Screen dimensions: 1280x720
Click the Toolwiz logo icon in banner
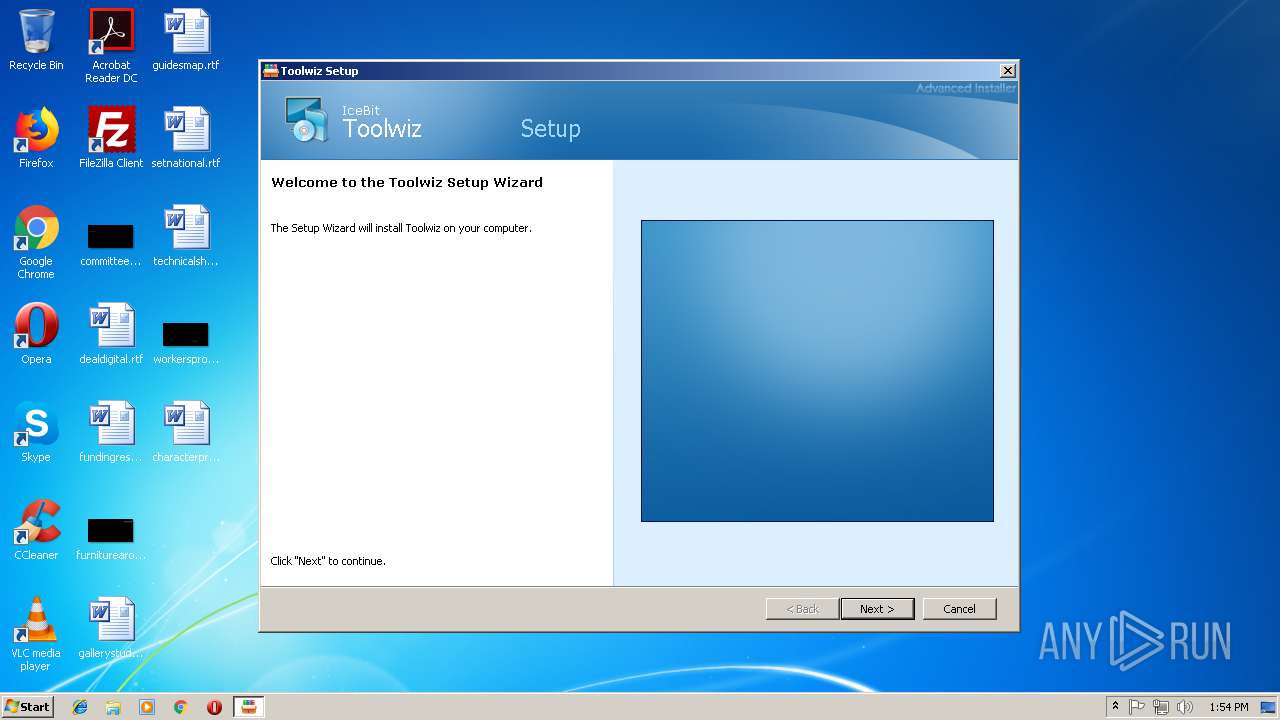pos(306,119)
